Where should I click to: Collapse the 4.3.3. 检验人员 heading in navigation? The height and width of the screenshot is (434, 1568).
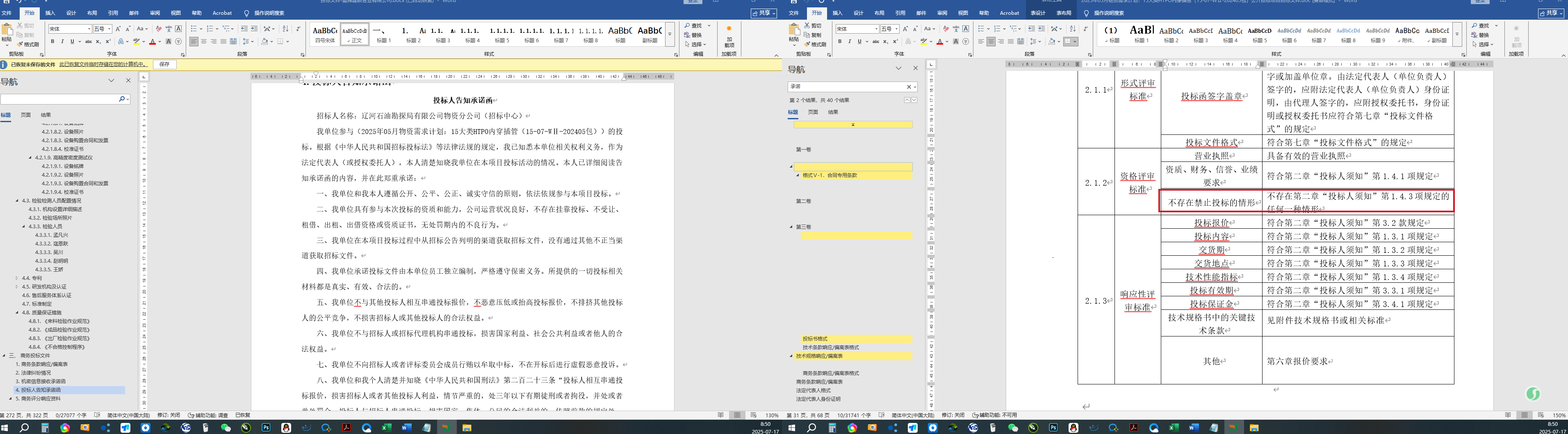[24, 227]
